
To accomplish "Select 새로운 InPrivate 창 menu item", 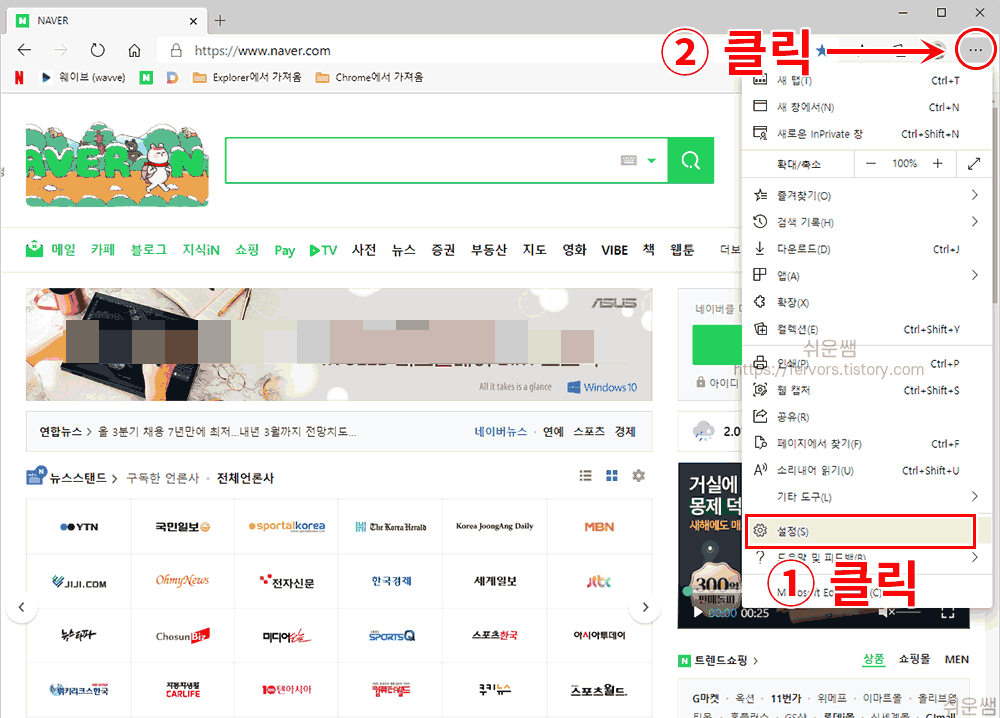I will click(867, 134).
